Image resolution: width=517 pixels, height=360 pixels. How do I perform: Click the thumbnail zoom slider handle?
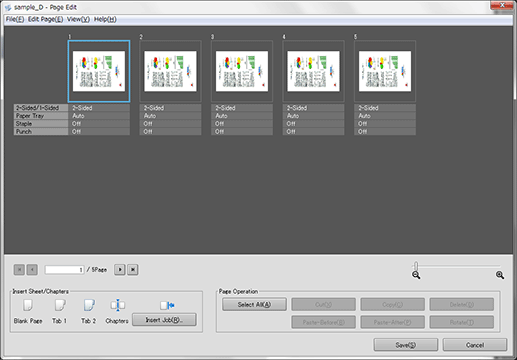(x=416, y=266)
